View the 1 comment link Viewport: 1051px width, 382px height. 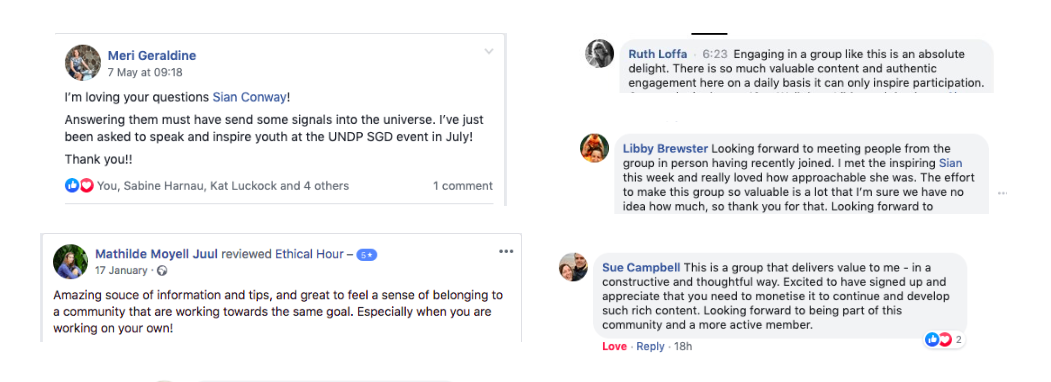click(462, 186)
